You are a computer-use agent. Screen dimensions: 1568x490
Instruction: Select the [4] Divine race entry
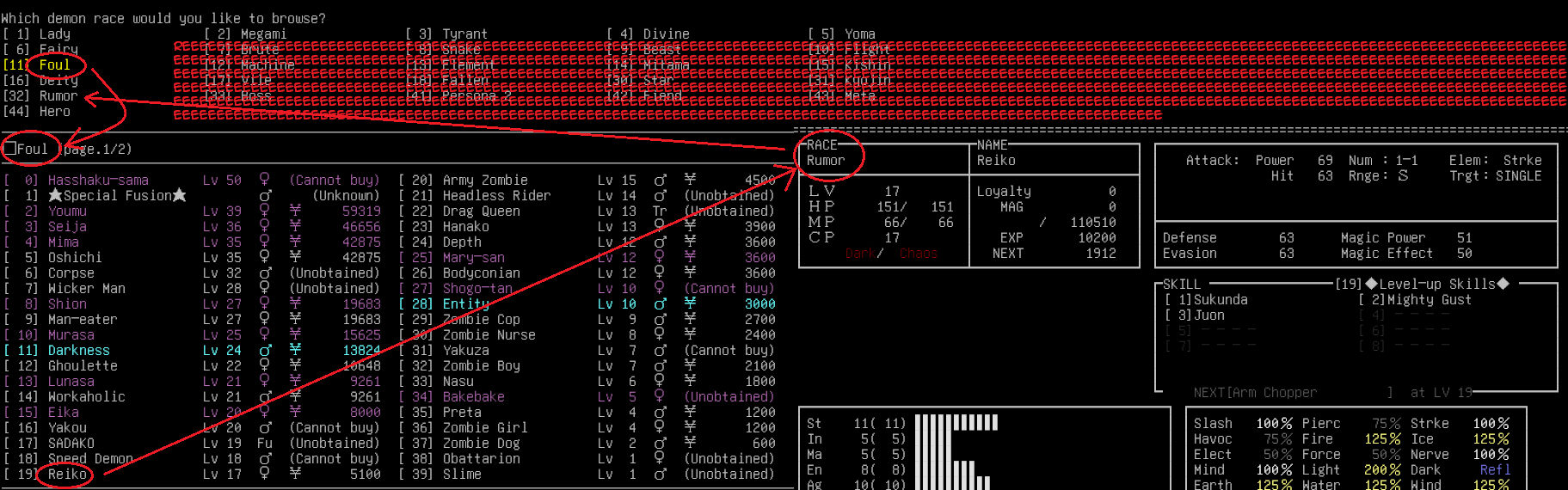(x=649, y=34)
